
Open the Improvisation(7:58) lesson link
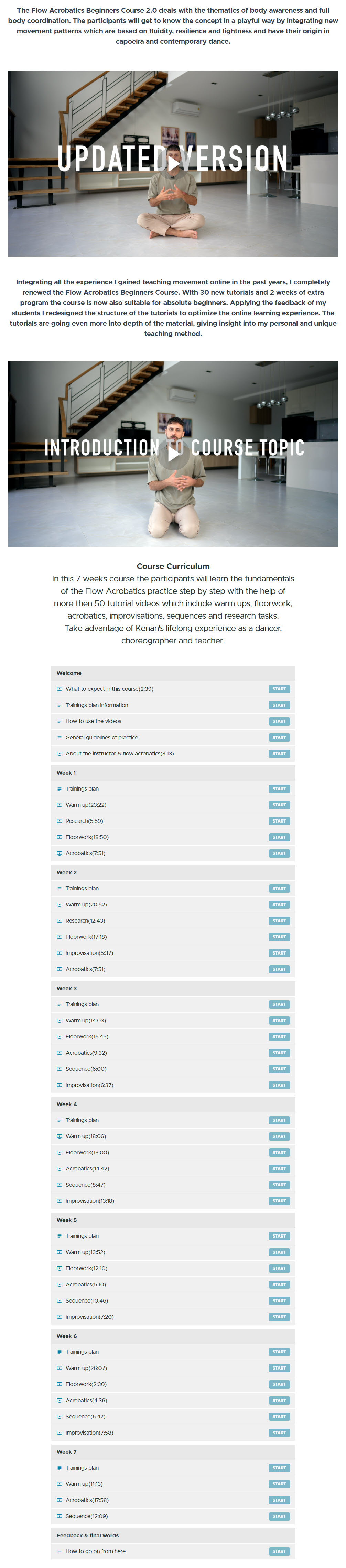point(89,1433)
